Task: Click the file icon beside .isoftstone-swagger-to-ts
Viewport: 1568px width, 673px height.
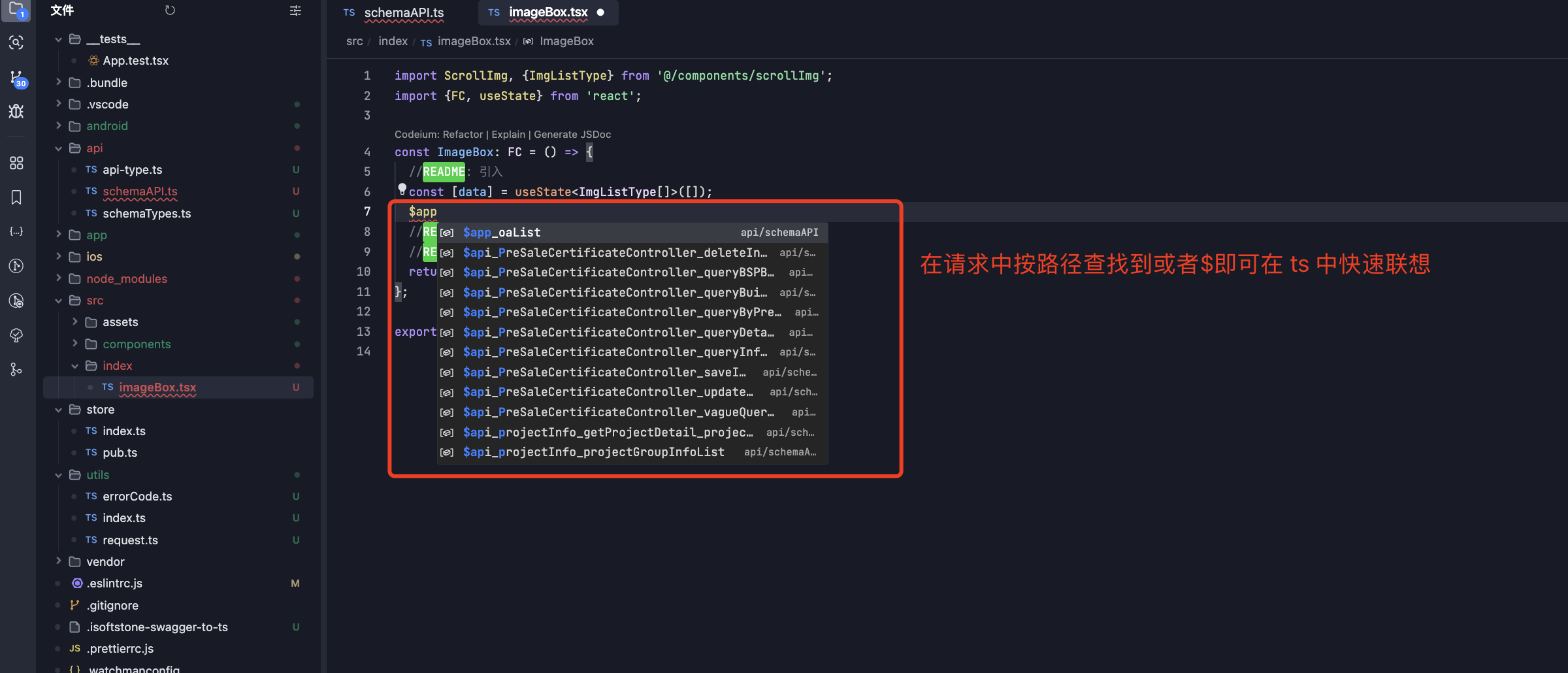Action: (x=74, y=627)
